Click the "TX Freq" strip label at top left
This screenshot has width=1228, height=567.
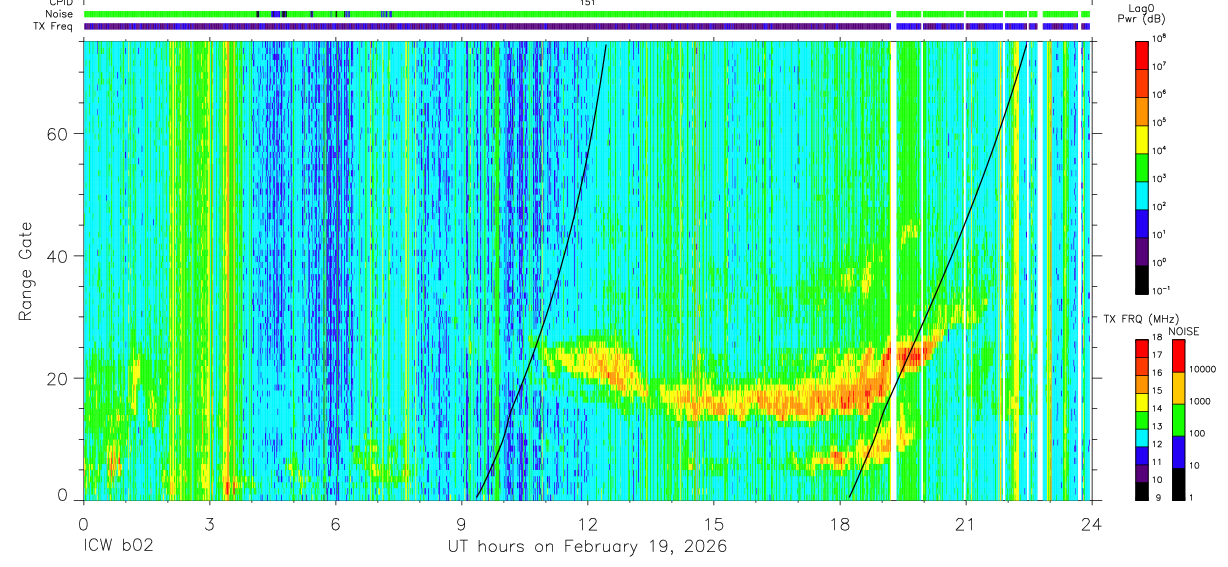pos(53,26)
